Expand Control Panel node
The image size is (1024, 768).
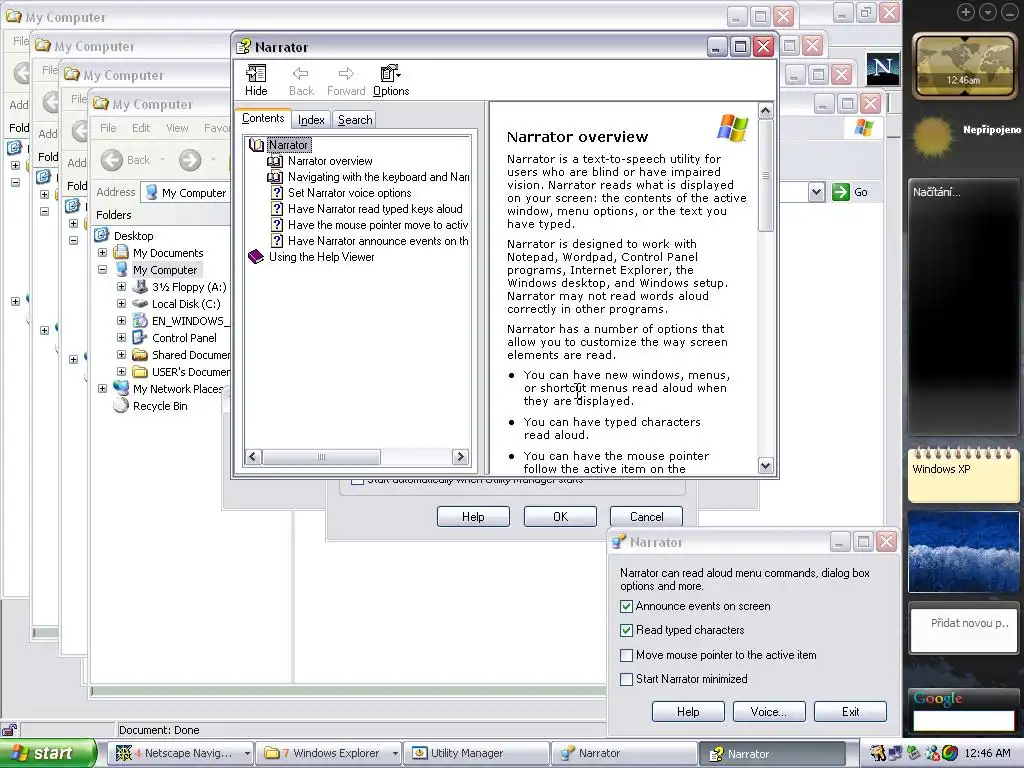121,338
